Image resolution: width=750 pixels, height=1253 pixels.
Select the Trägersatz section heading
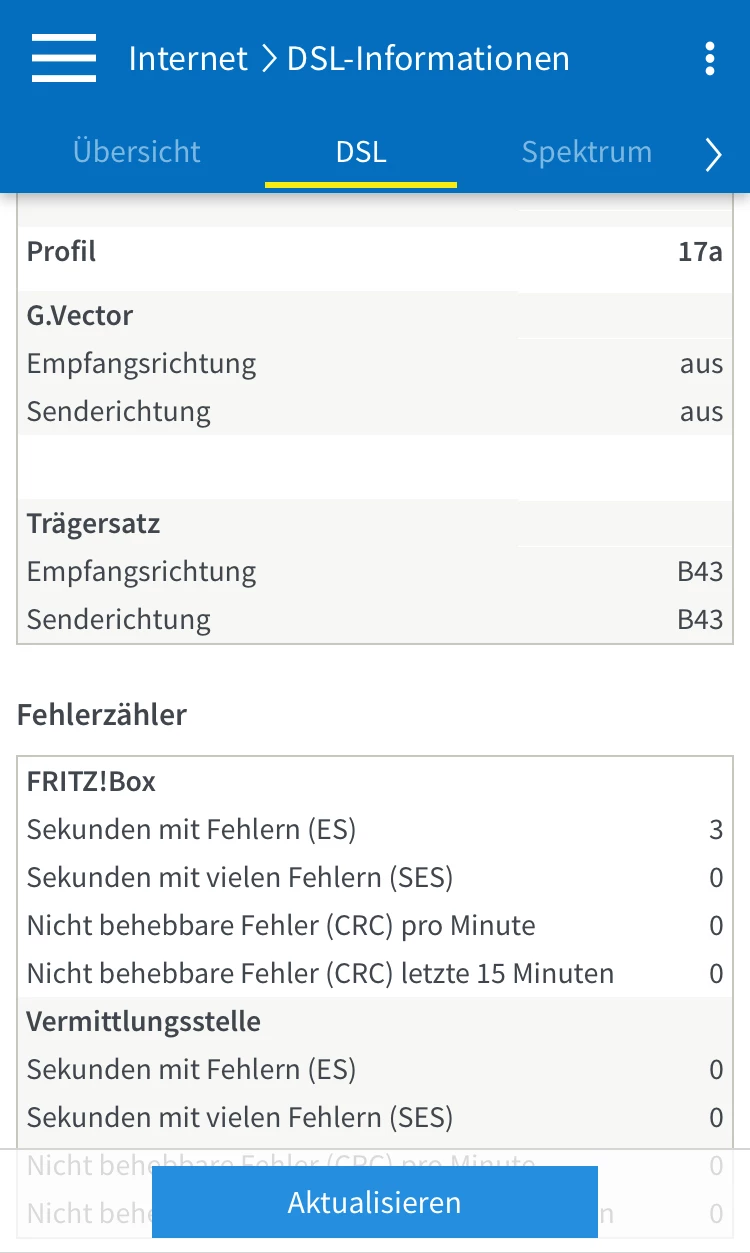93,523
